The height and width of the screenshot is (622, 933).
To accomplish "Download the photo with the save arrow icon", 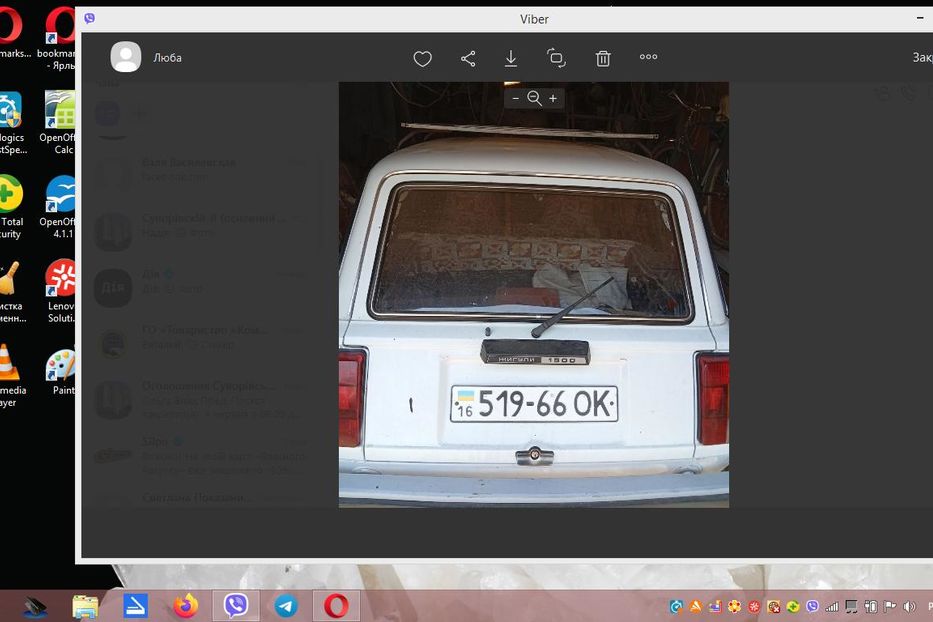I will point(511,58).
